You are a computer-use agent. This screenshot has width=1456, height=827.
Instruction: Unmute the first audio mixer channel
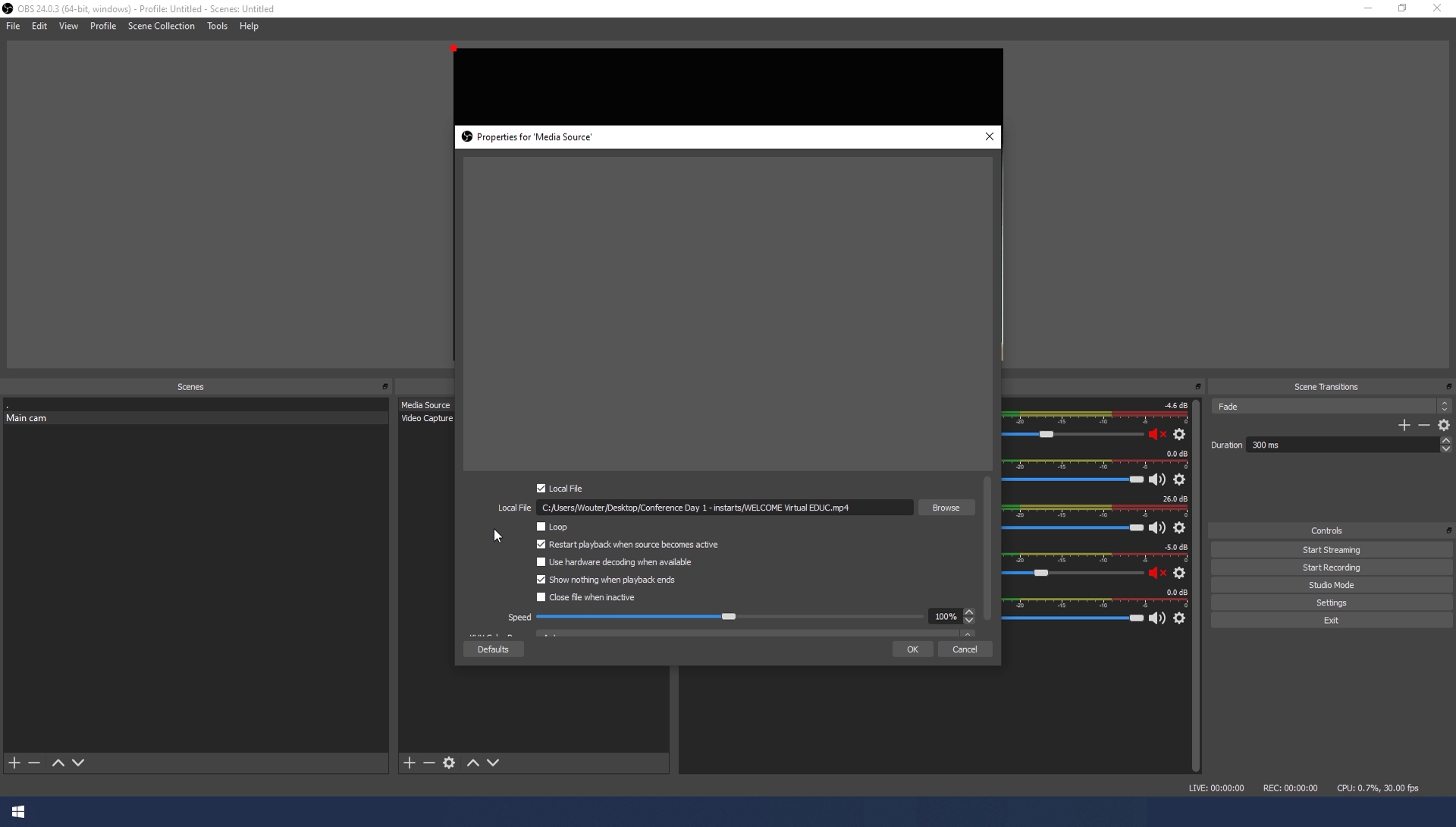point(1157,435)
